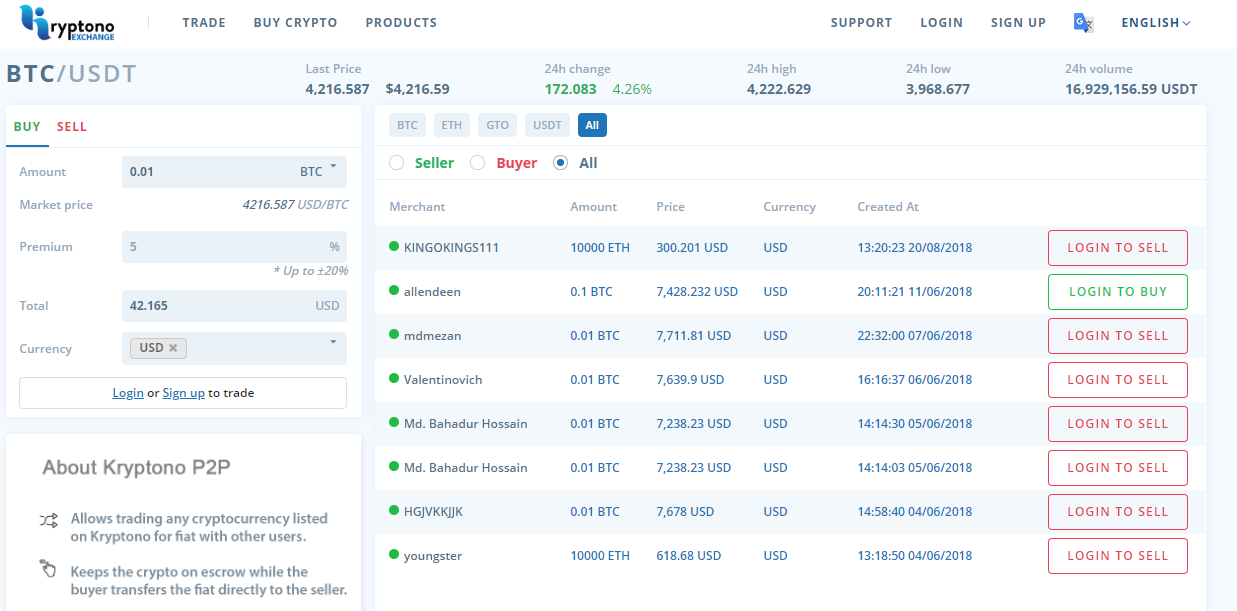The image size is (1237, 611).
Task: Switch to the SELL tab
Action: tap(72, 127)
